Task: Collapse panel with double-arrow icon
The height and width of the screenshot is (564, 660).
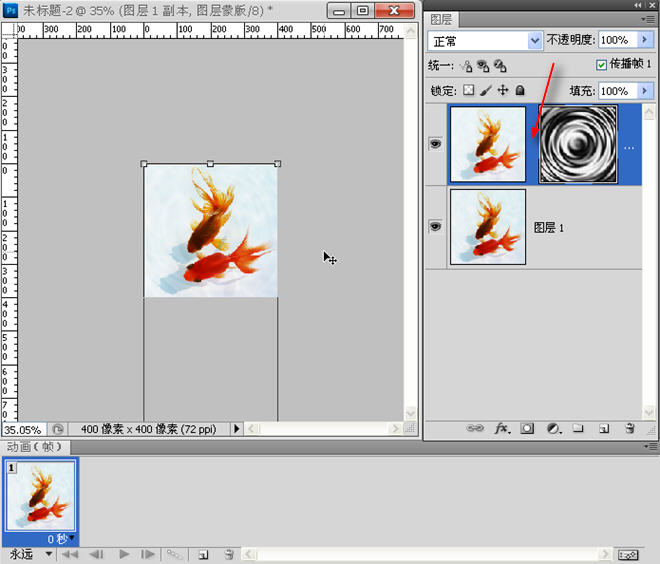Action: click(639, 5)
